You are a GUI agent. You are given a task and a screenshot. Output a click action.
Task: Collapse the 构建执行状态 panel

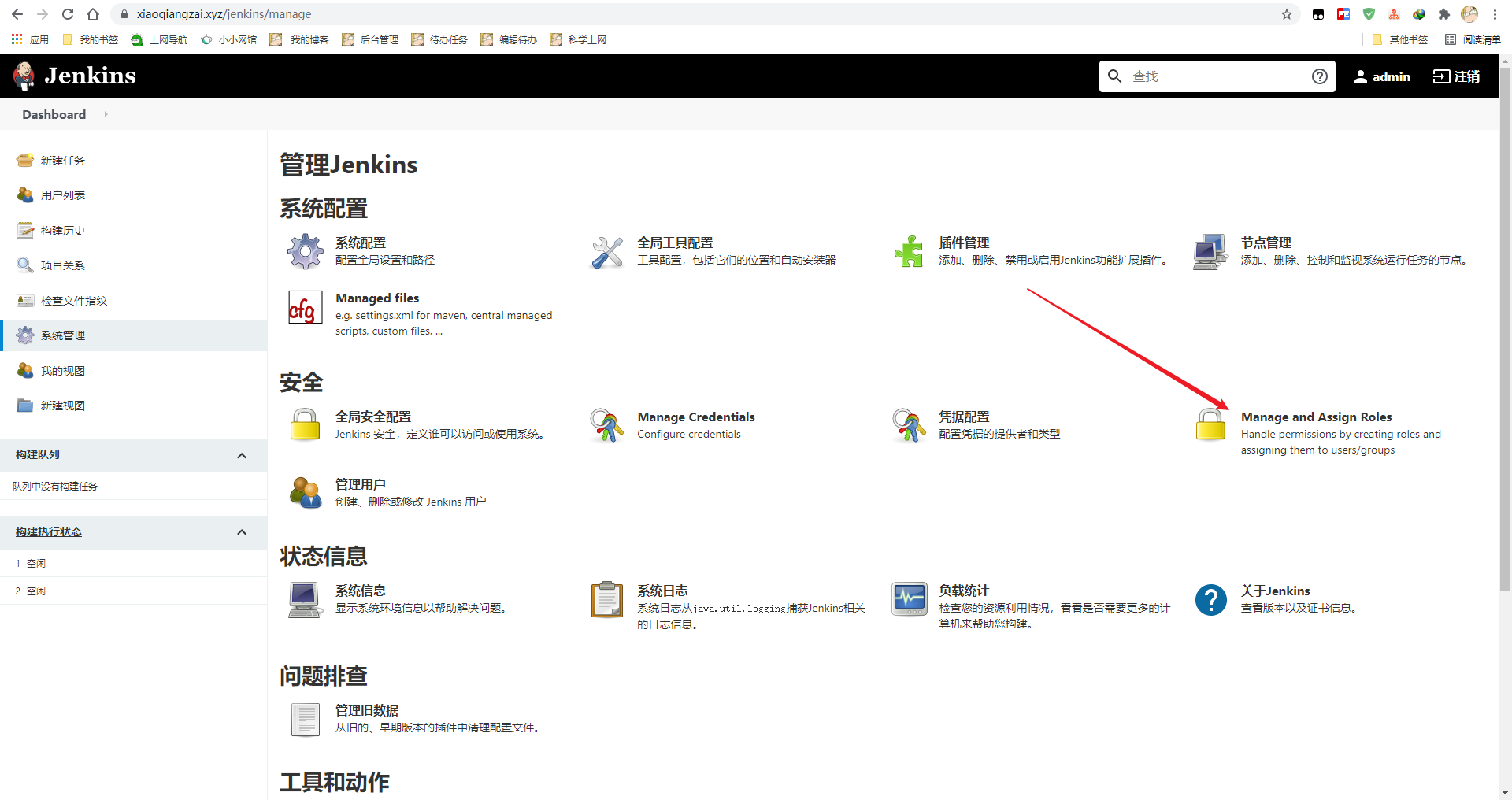coord(242,532)
